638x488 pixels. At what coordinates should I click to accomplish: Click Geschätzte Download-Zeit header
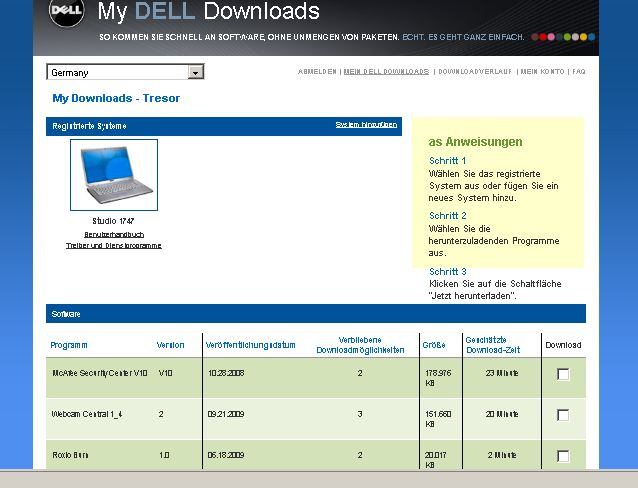tap(493, 345)
